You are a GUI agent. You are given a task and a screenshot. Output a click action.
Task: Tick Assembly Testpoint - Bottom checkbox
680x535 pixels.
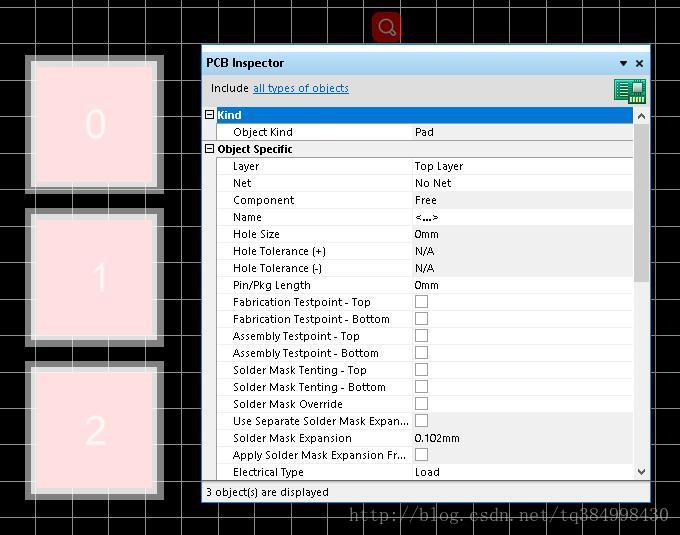[x=421, y=352]
